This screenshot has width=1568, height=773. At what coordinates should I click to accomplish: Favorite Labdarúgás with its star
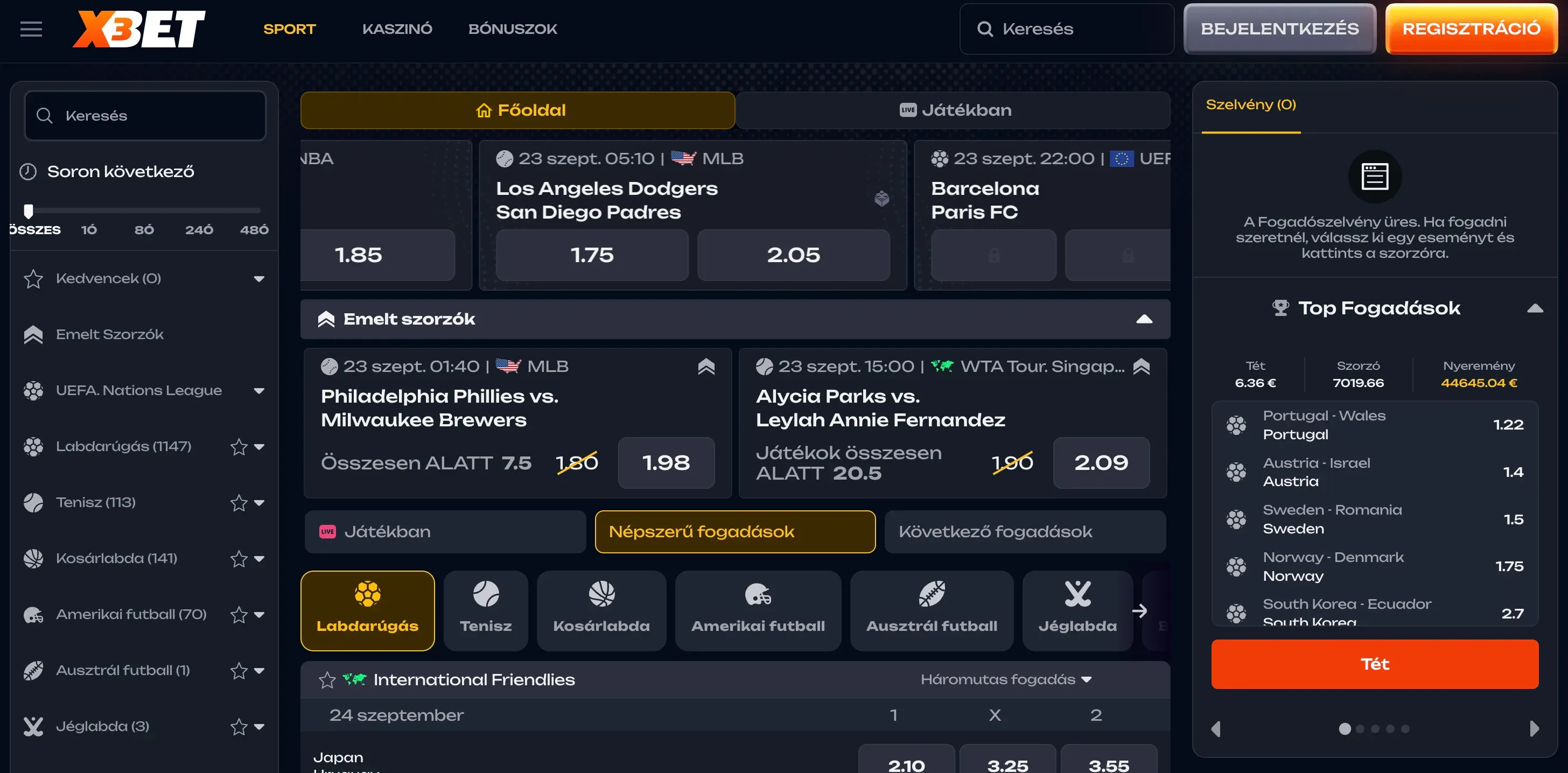239,447
